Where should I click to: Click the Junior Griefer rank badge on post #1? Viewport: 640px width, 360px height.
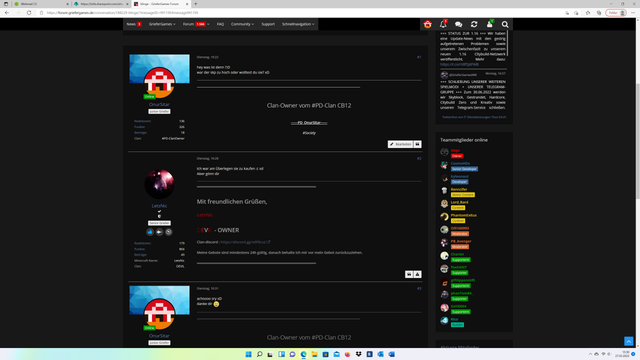pyautogui.click(x=159, y=111)
